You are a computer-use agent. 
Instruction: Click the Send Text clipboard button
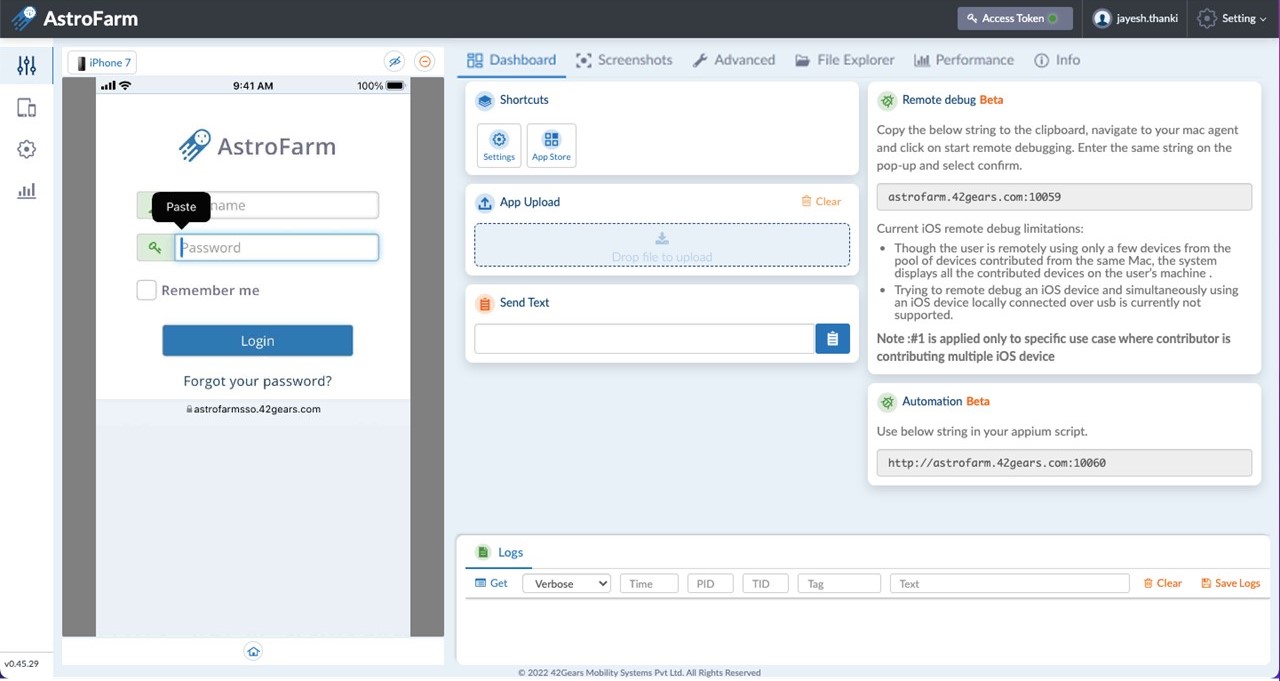(x=832, y=339)
